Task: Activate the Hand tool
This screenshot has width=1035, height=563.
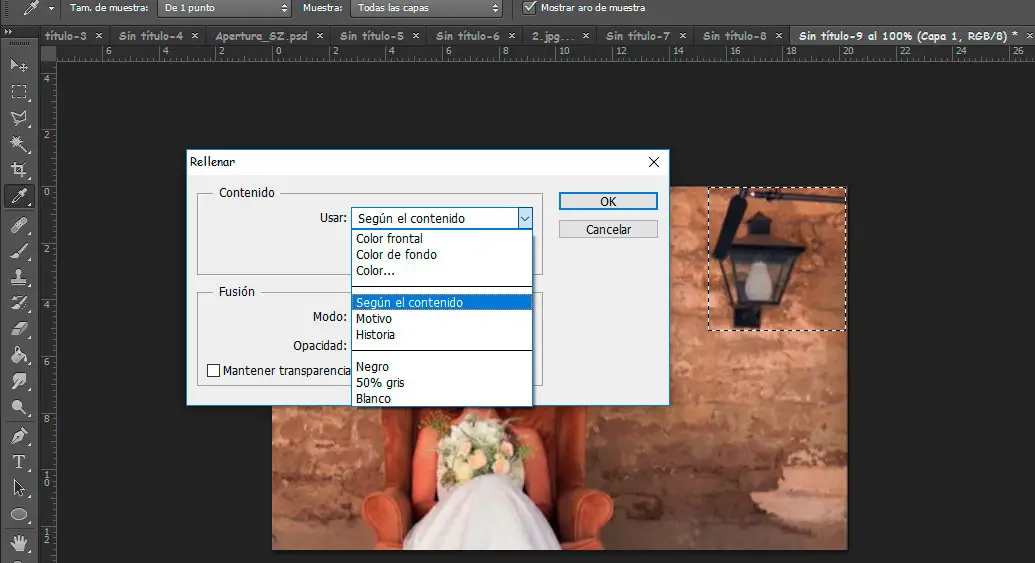Action: [18, 541]
